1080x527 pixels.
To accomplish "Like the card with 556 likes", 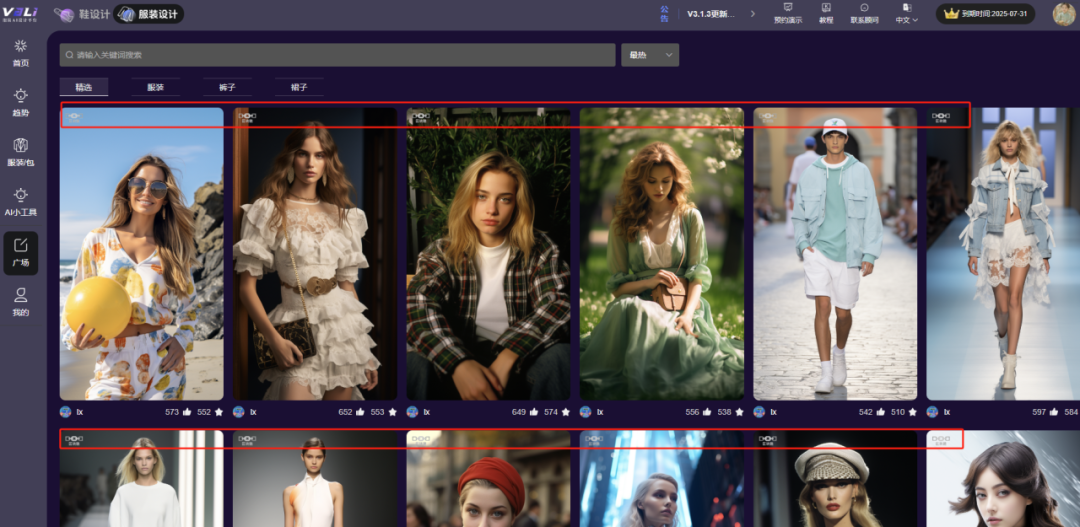I will (707, 412).
